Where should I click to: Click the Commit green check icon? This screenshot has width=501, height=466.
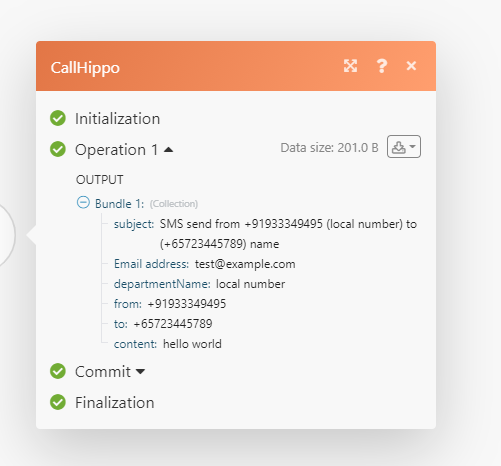tap(58, 371)
